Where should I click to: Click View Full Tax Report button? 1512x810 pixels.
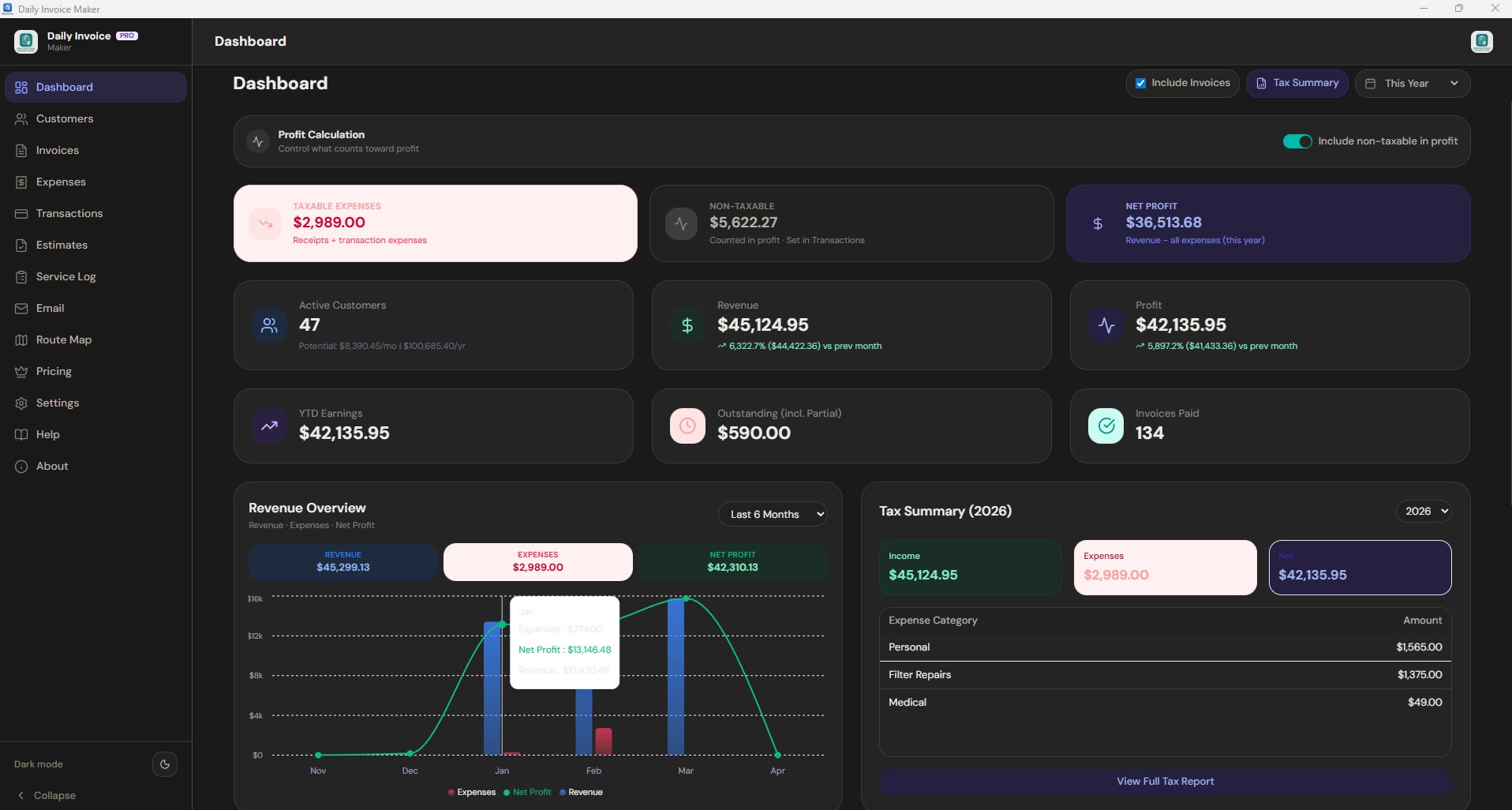[1165, 782]
